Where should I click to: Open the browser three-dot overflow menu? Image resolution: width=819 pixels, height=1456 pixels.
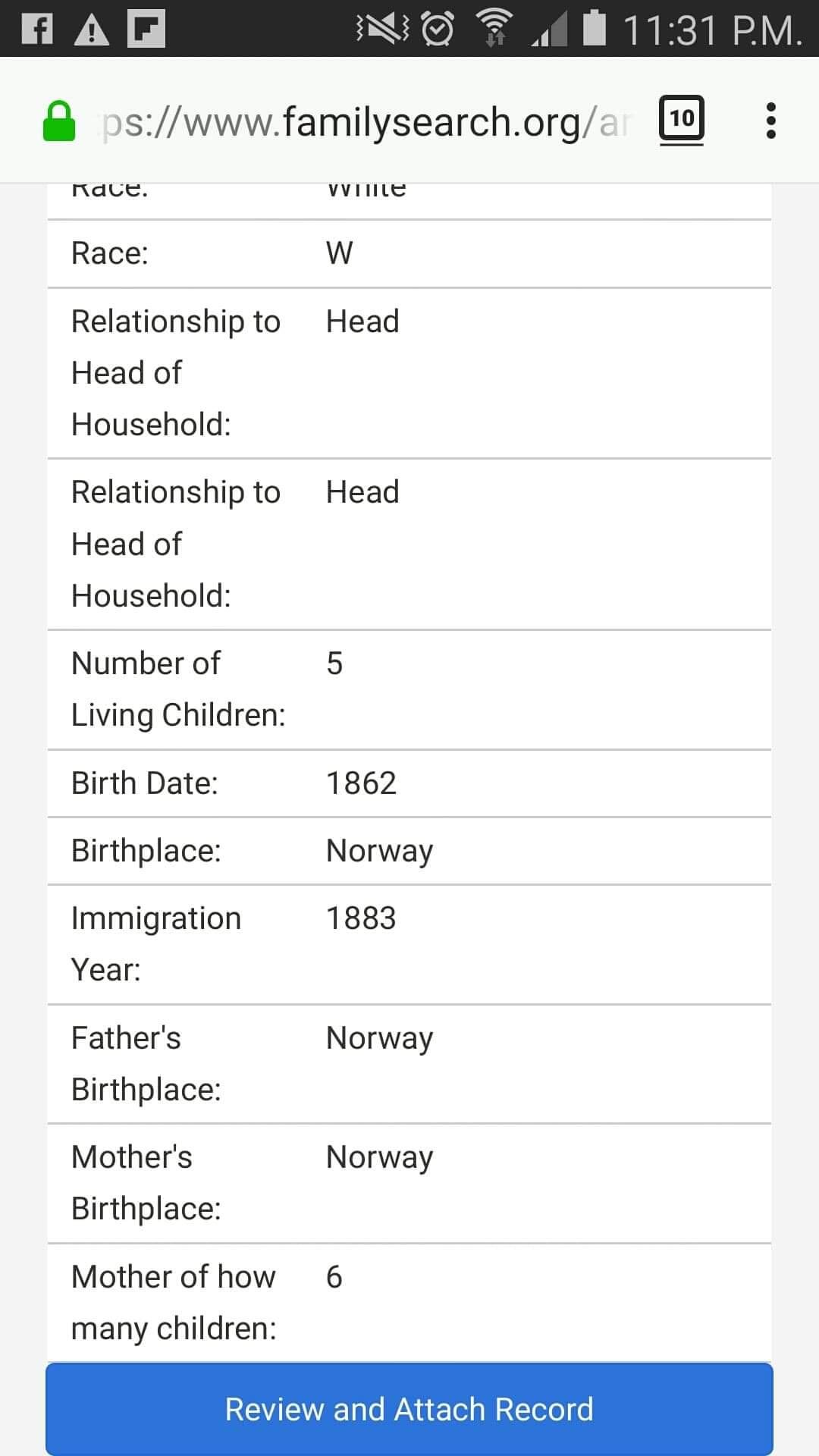pyautogui.click(x=771, y=121)
